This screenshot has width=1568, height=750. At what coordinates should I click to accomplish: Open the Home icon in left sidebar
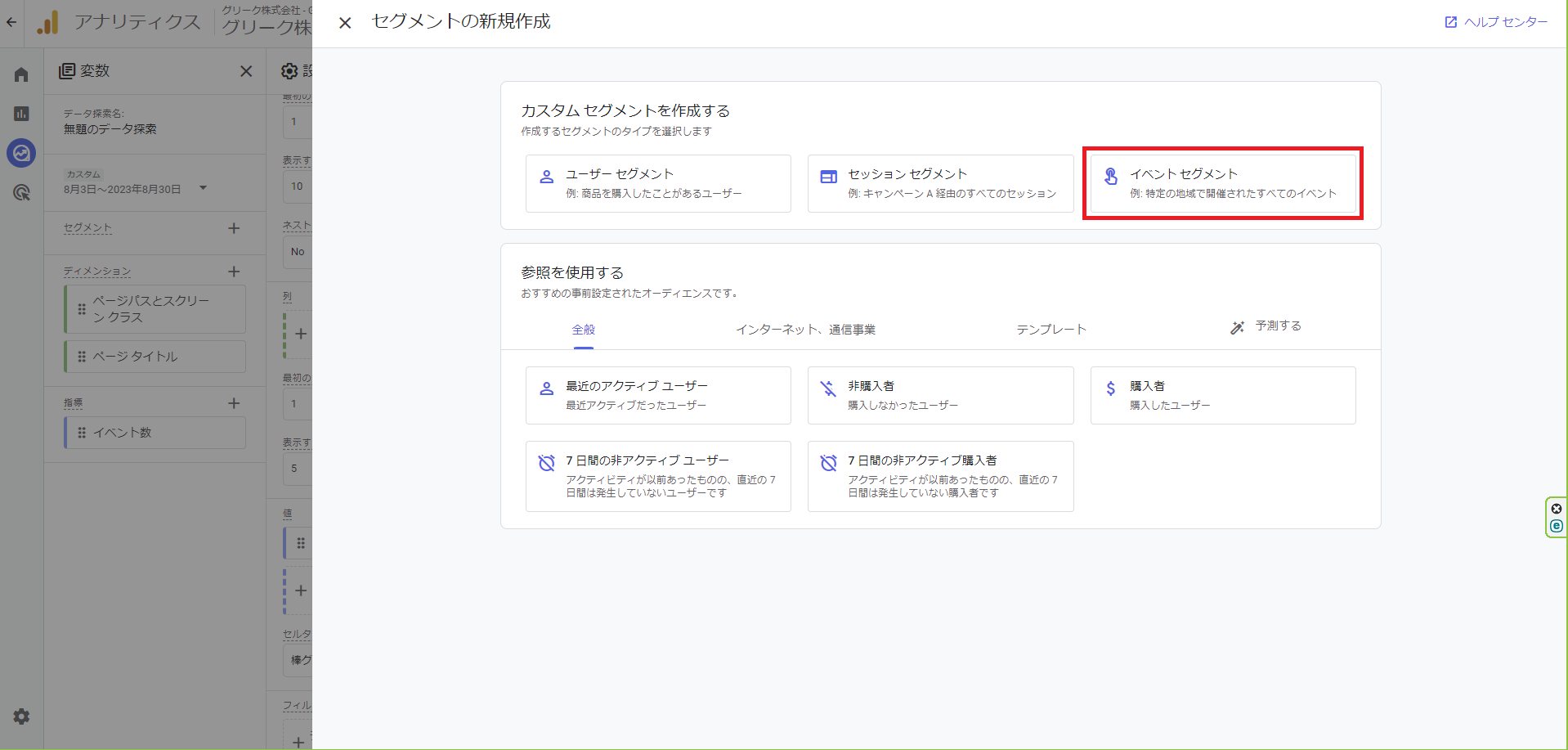click(x=21, y=74)
